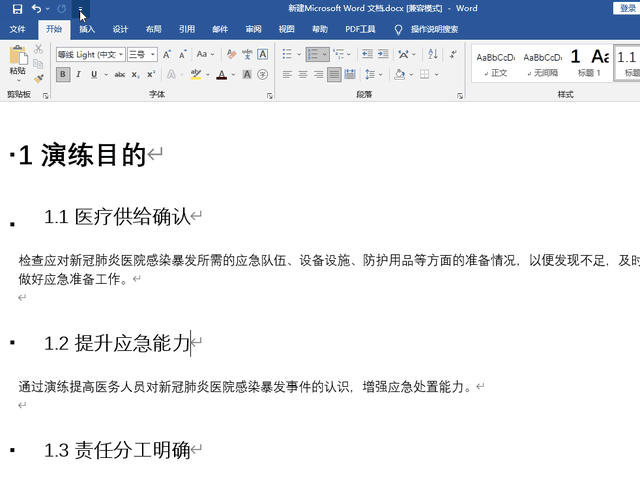The height and width of the screenshot is (484, 640).
Task: Click the 操作说明搜索 search box
Action: click(434, 29)
